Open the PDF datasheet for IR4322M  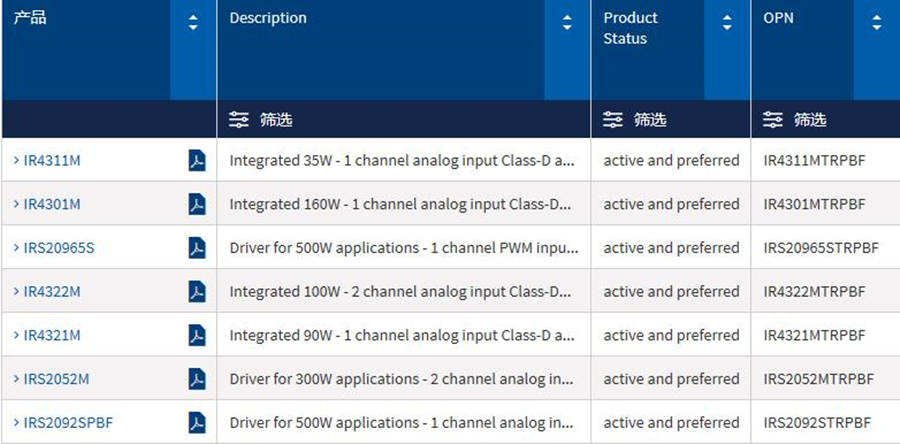click(197, 291)
